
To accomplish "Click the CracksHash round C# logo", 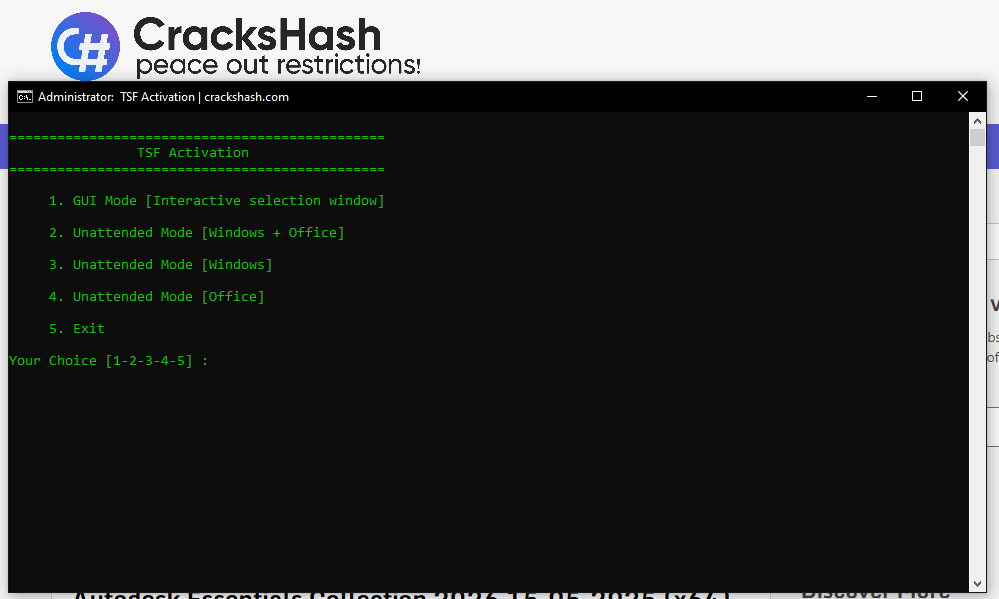I will pos(85,46).
